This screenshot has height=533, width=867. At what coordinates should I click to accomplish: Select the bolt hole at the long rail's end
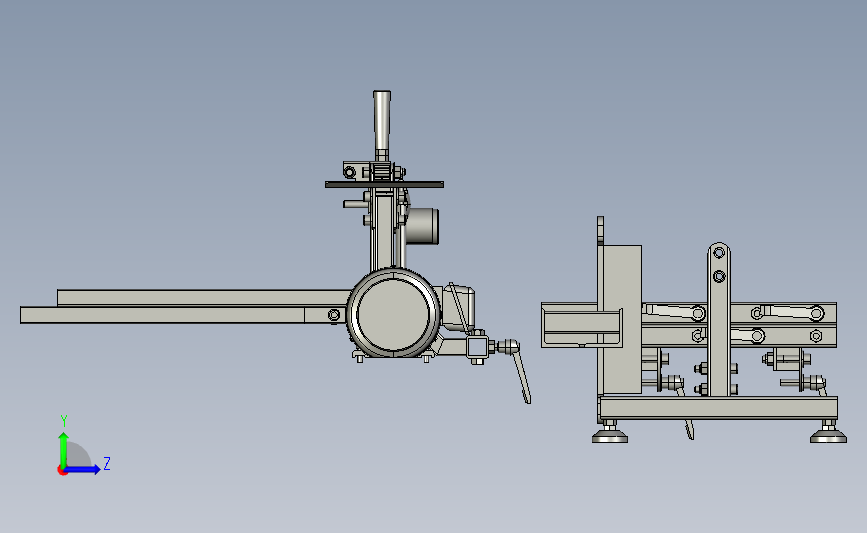(x=334, y=315)
